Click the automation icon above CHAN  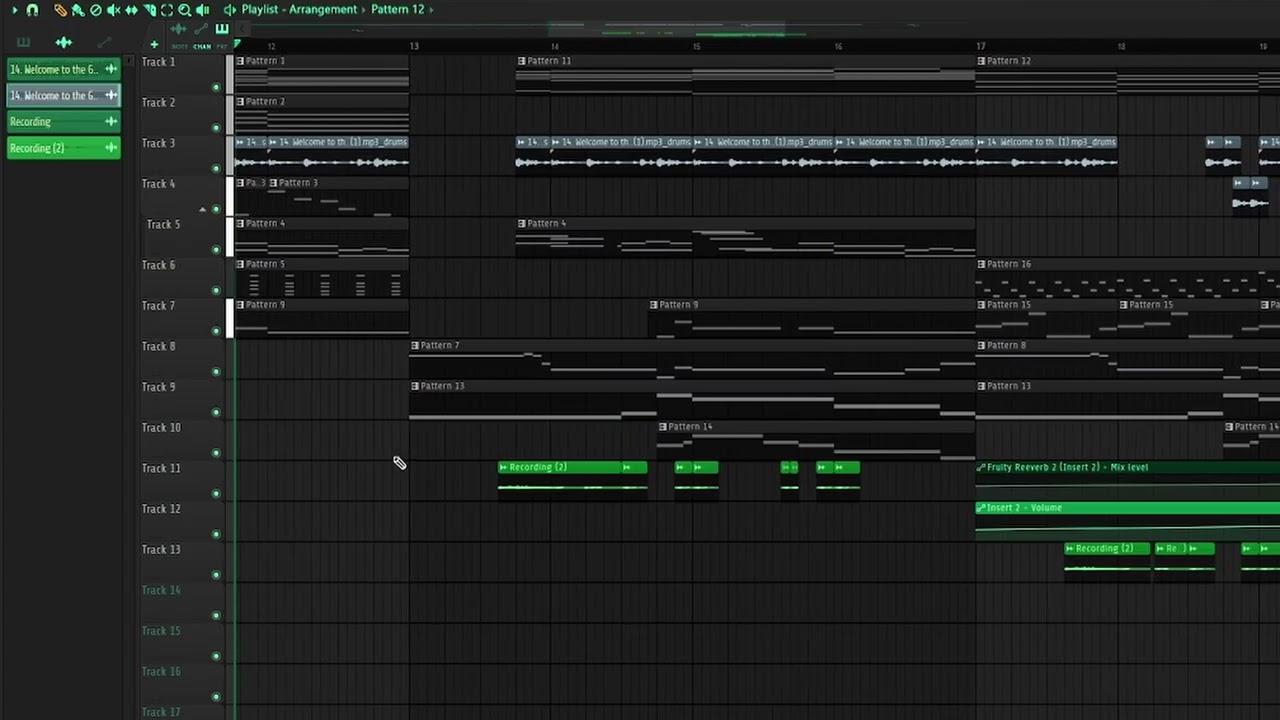click(201, 29)
